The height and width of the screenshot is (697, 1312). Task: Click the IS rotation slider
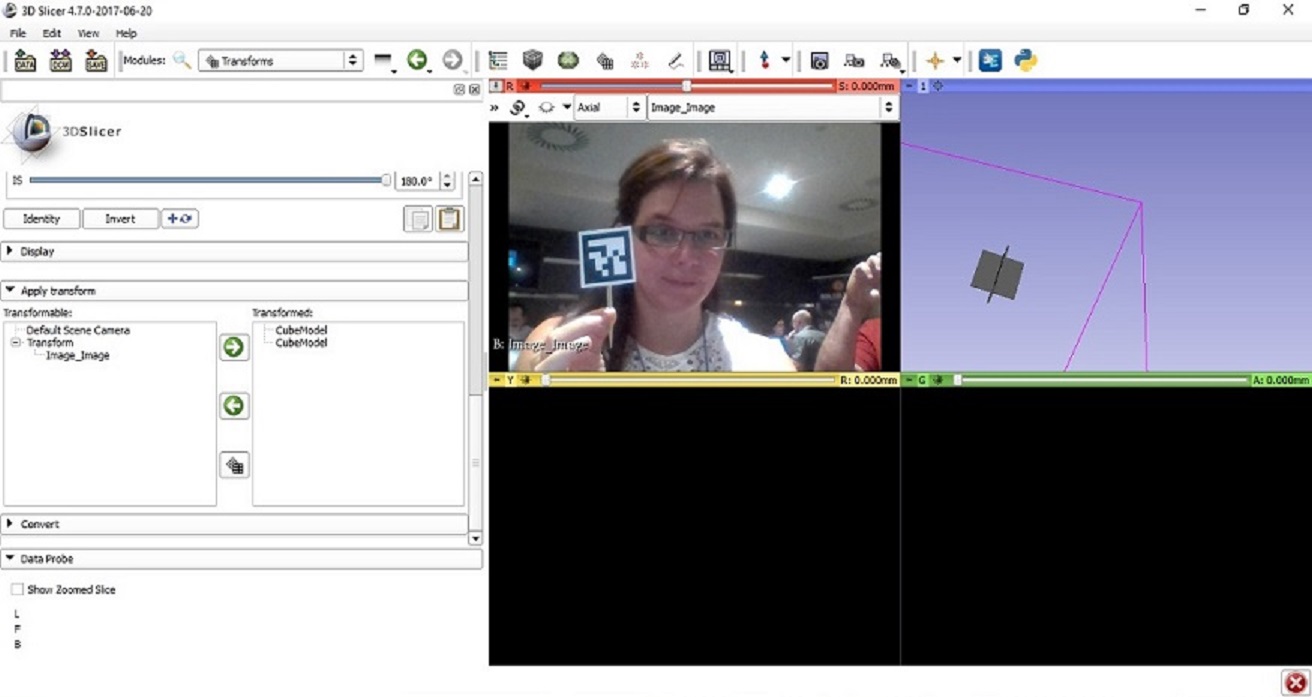pyautogui.click(x=208, y=181)
